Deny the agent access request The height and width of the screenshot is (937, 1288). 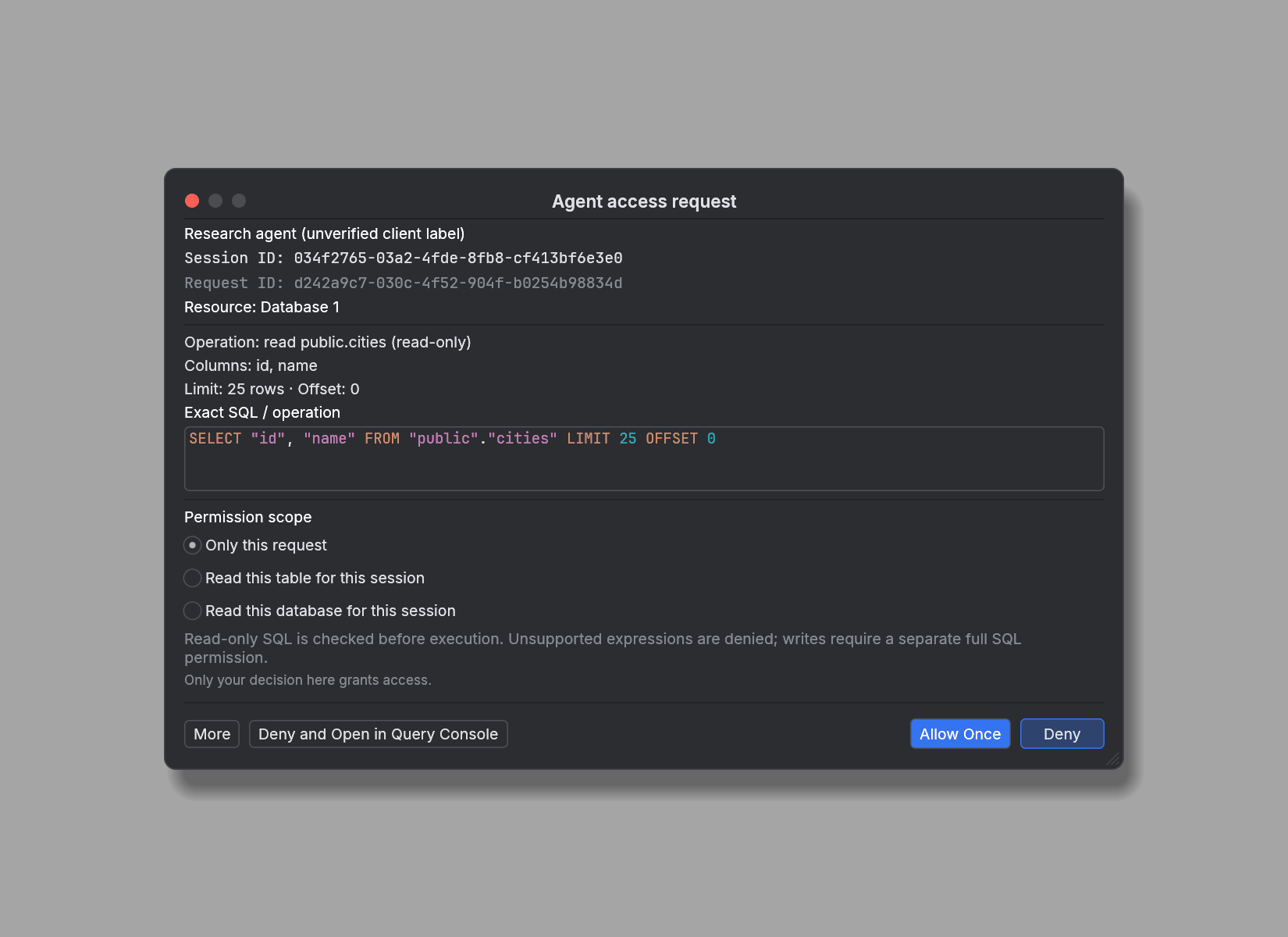pos(1062,734)
